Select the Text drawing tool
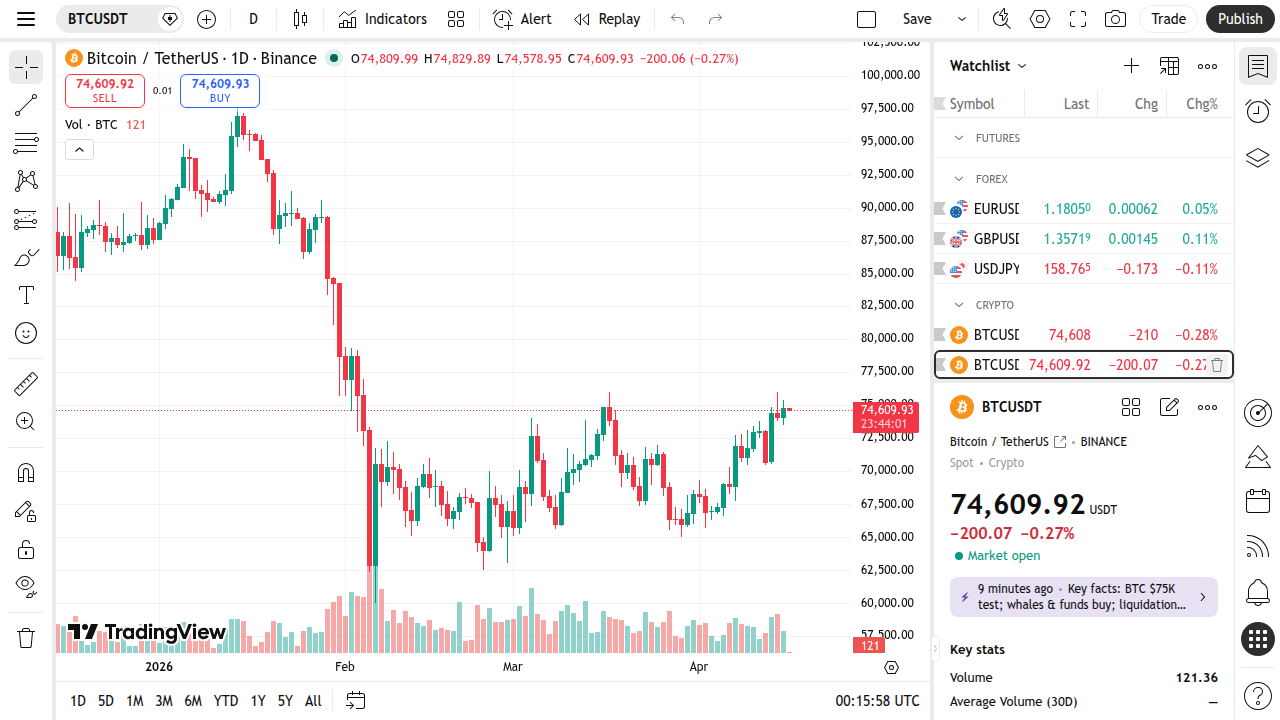 pos(25,295)
